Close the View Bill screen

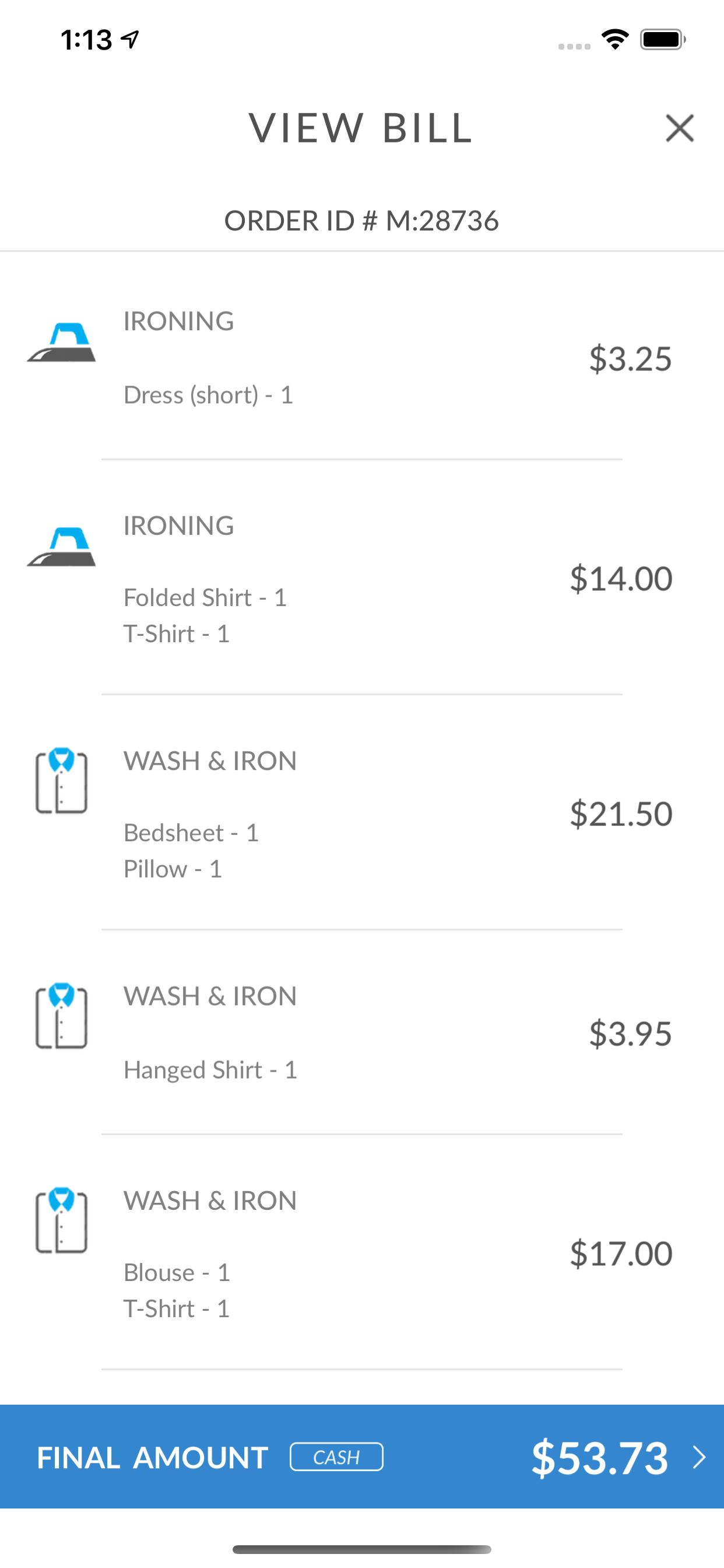(x=679, y=128)
